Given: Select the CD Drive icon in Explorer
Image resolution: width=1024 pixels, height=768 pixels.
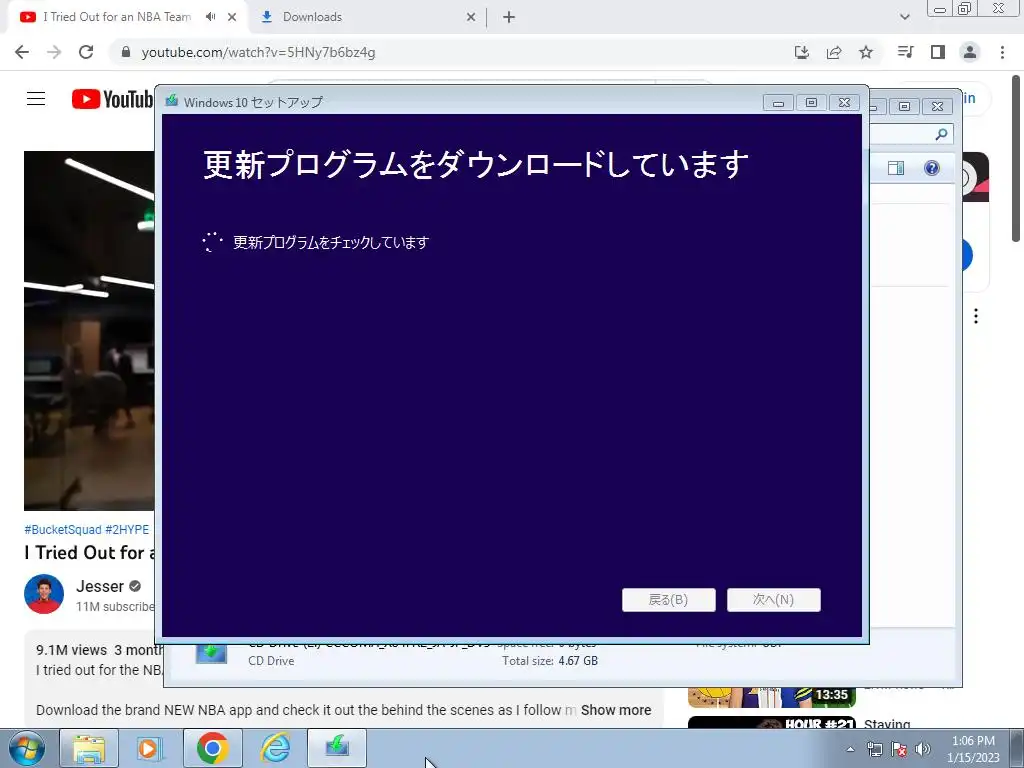Looking at the screenshot, I should (212, 653).
